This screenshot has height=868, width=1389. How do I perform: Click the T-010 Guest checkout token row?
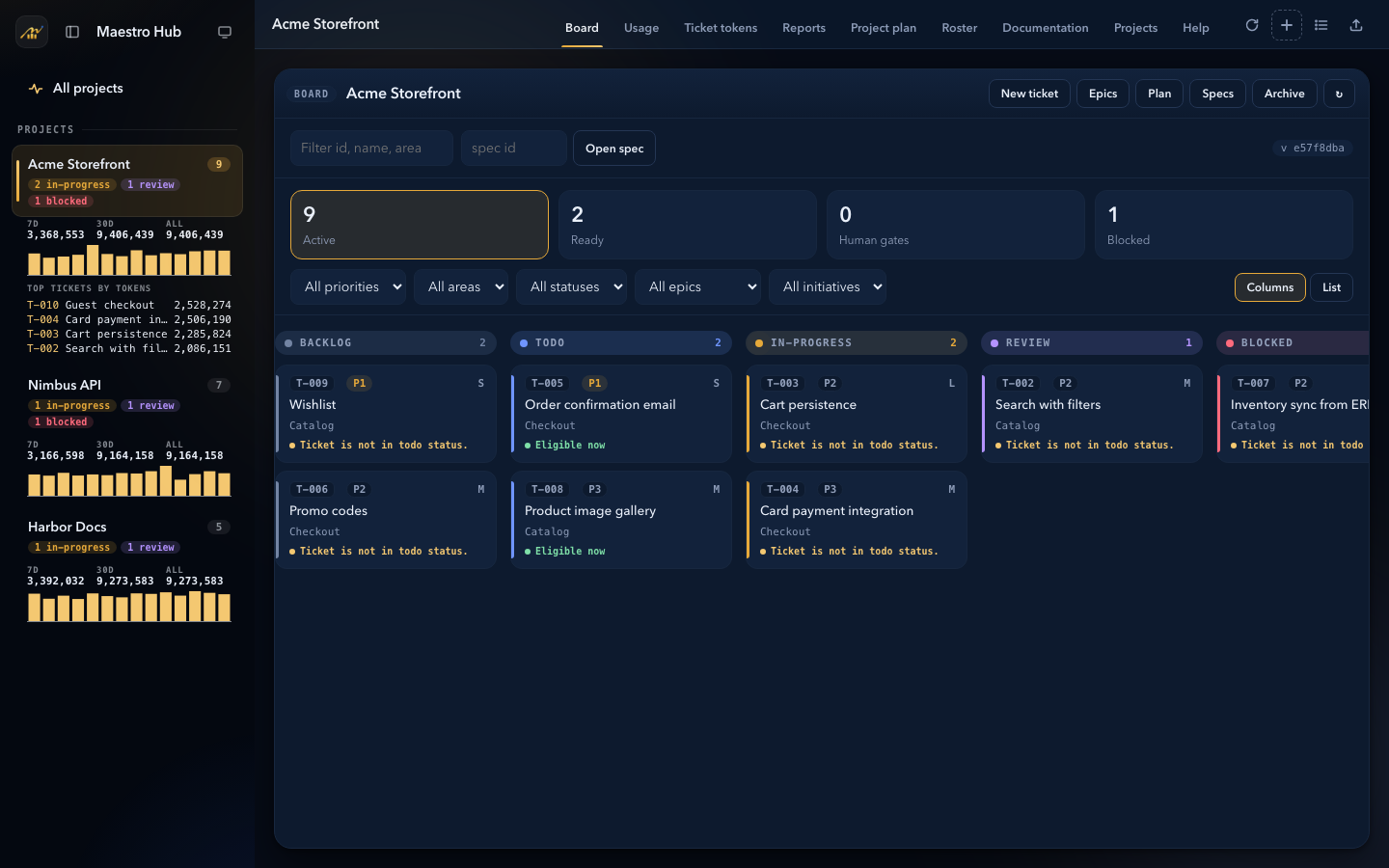(129, 306)
